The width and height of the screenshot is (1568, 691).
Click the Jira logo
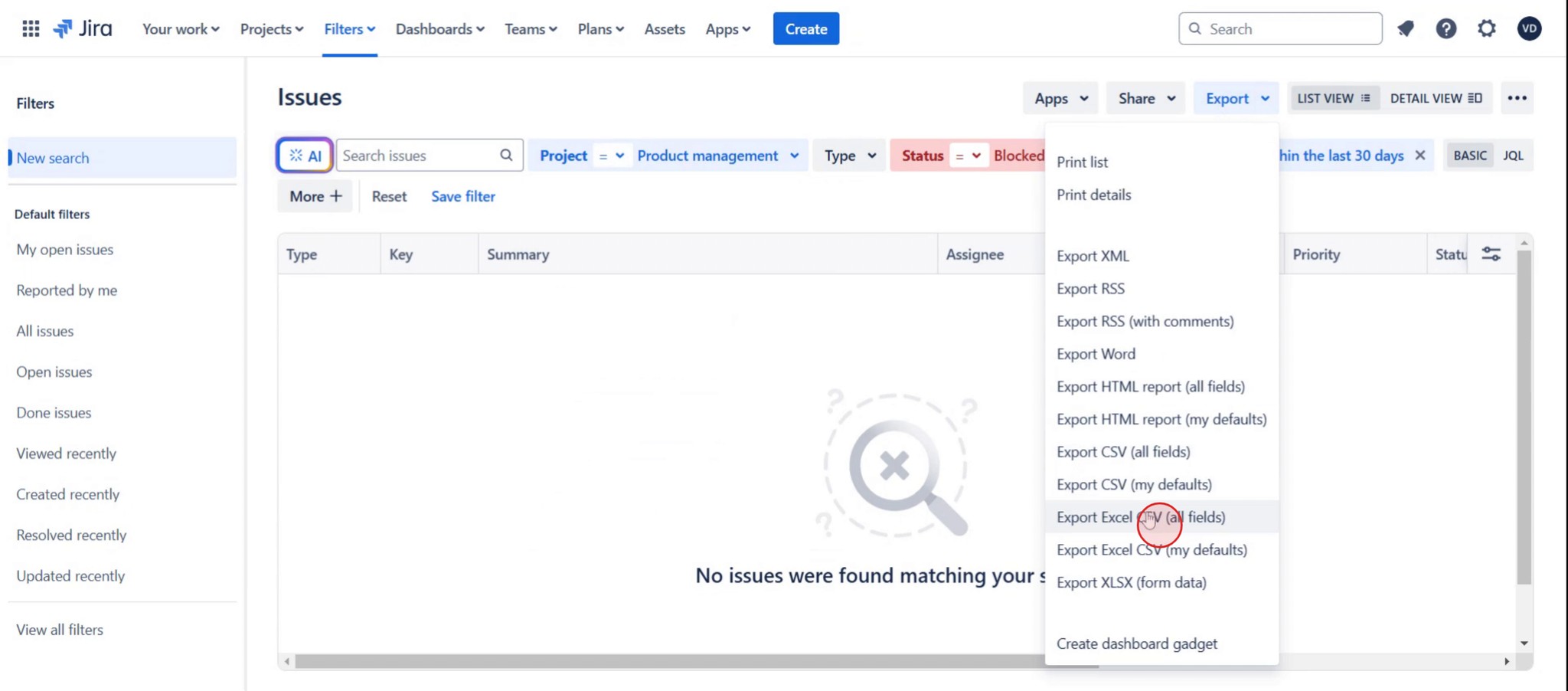pos(83,28)
